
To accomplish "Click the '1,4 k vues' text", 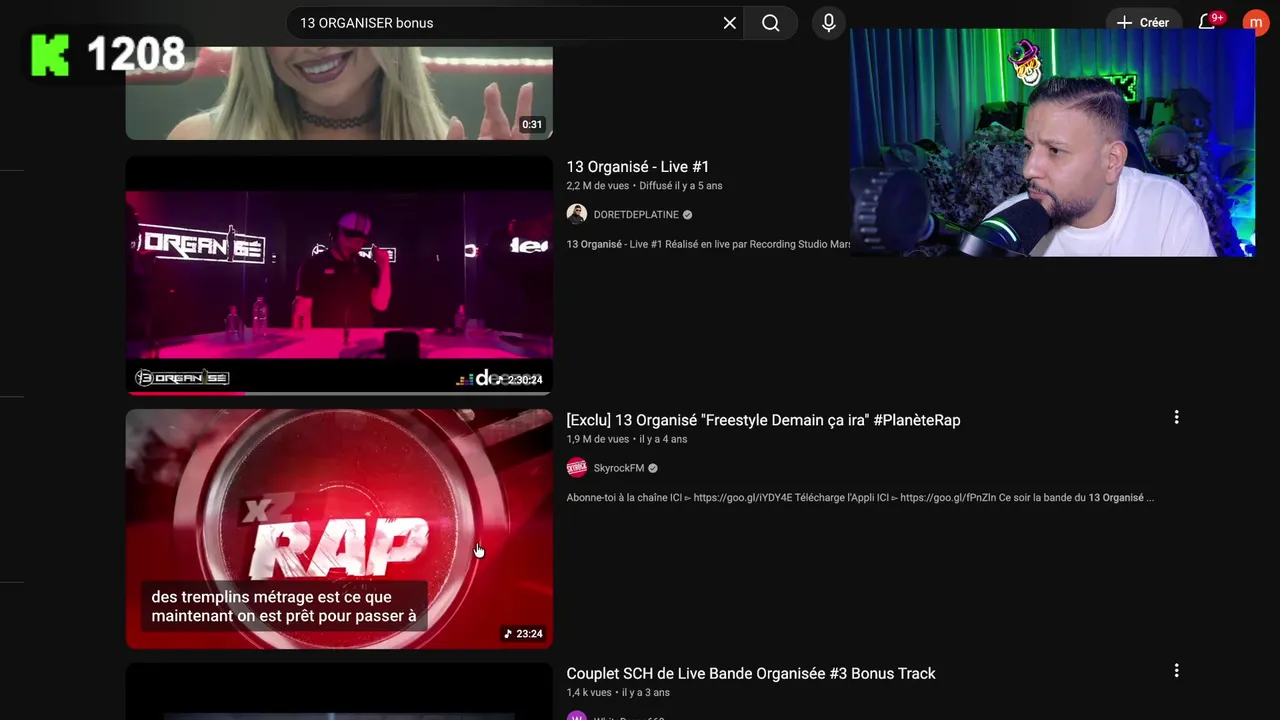I will point(589,693).
